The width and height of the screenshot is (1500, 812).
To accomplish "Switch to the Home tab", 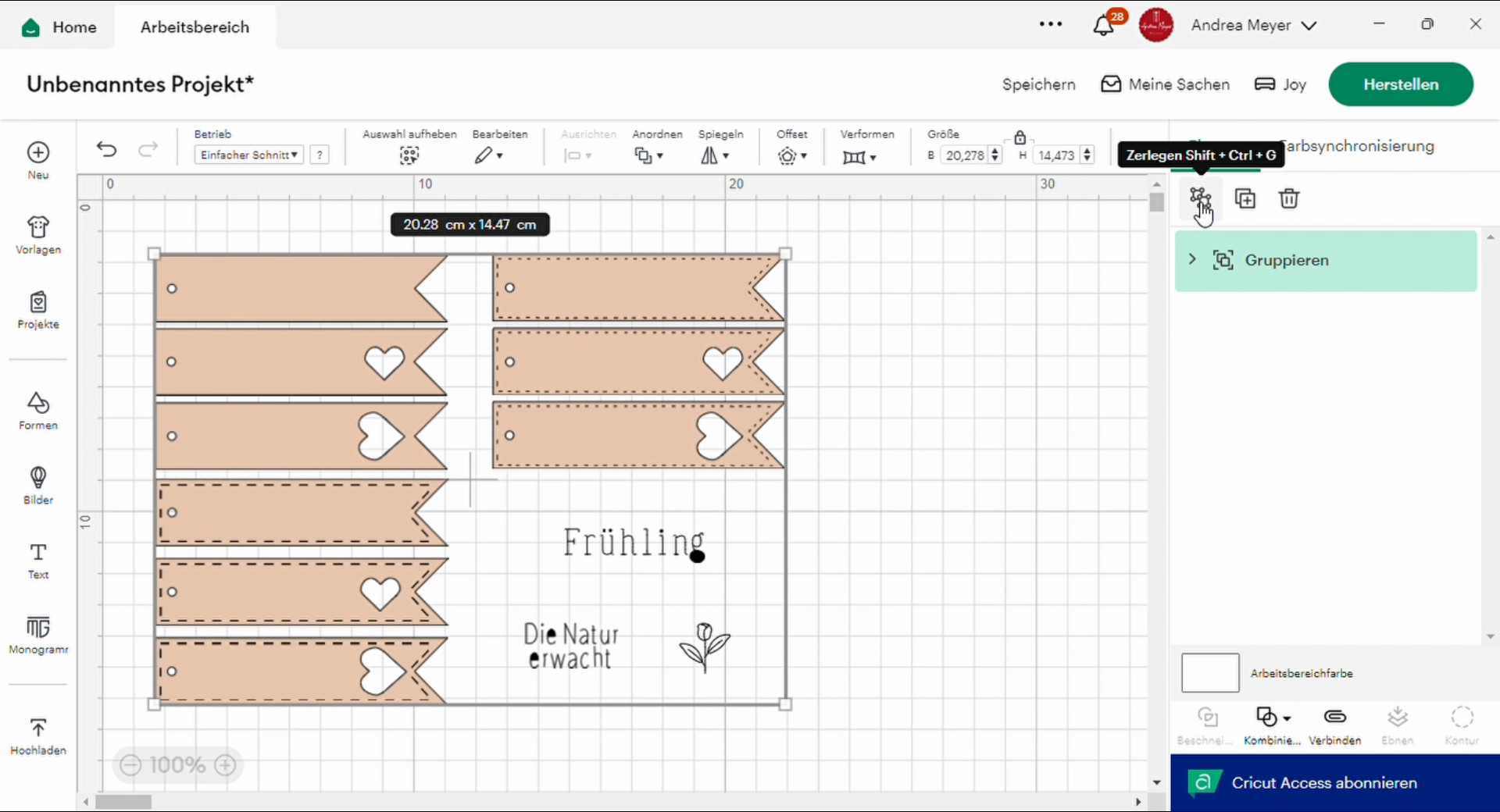I will tap(59, 27).
